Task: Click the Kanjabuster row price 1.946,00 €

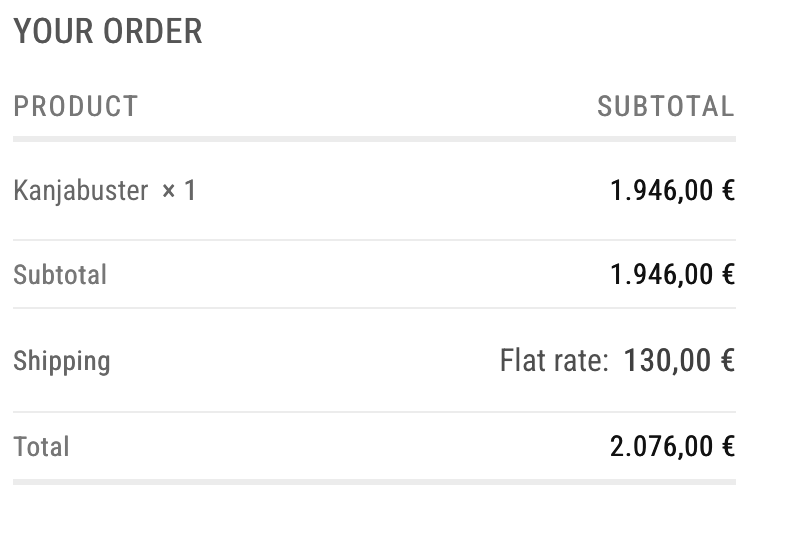Action: [x=672, y=190]
